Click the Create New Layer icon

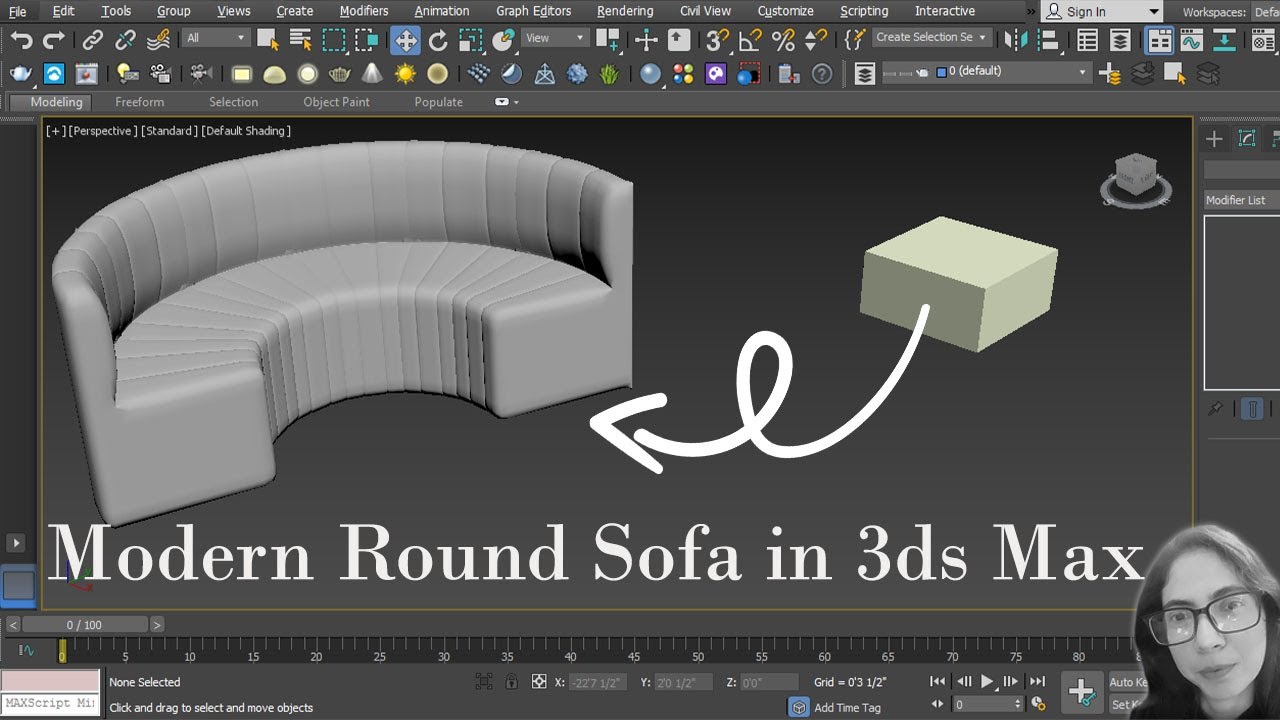click(1109, 74)
